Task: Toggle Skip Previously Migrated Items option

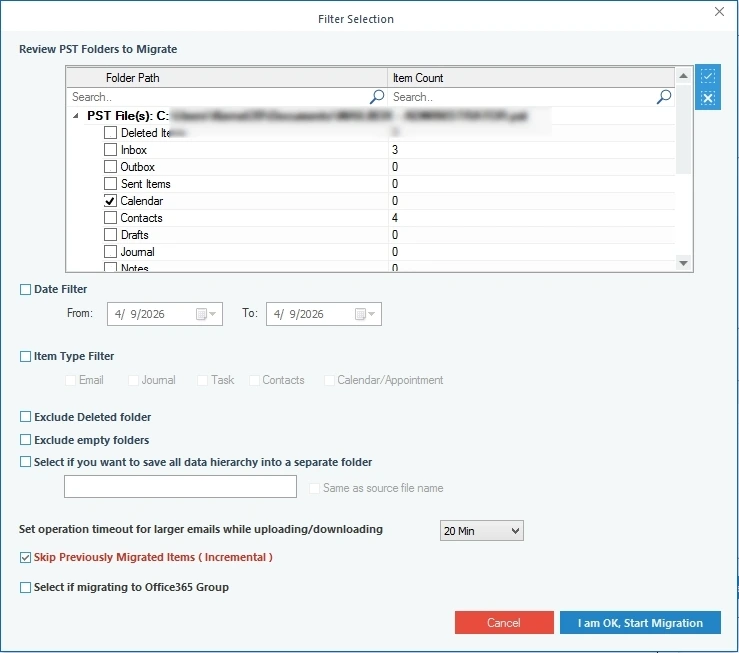Action: pos(25,557)
